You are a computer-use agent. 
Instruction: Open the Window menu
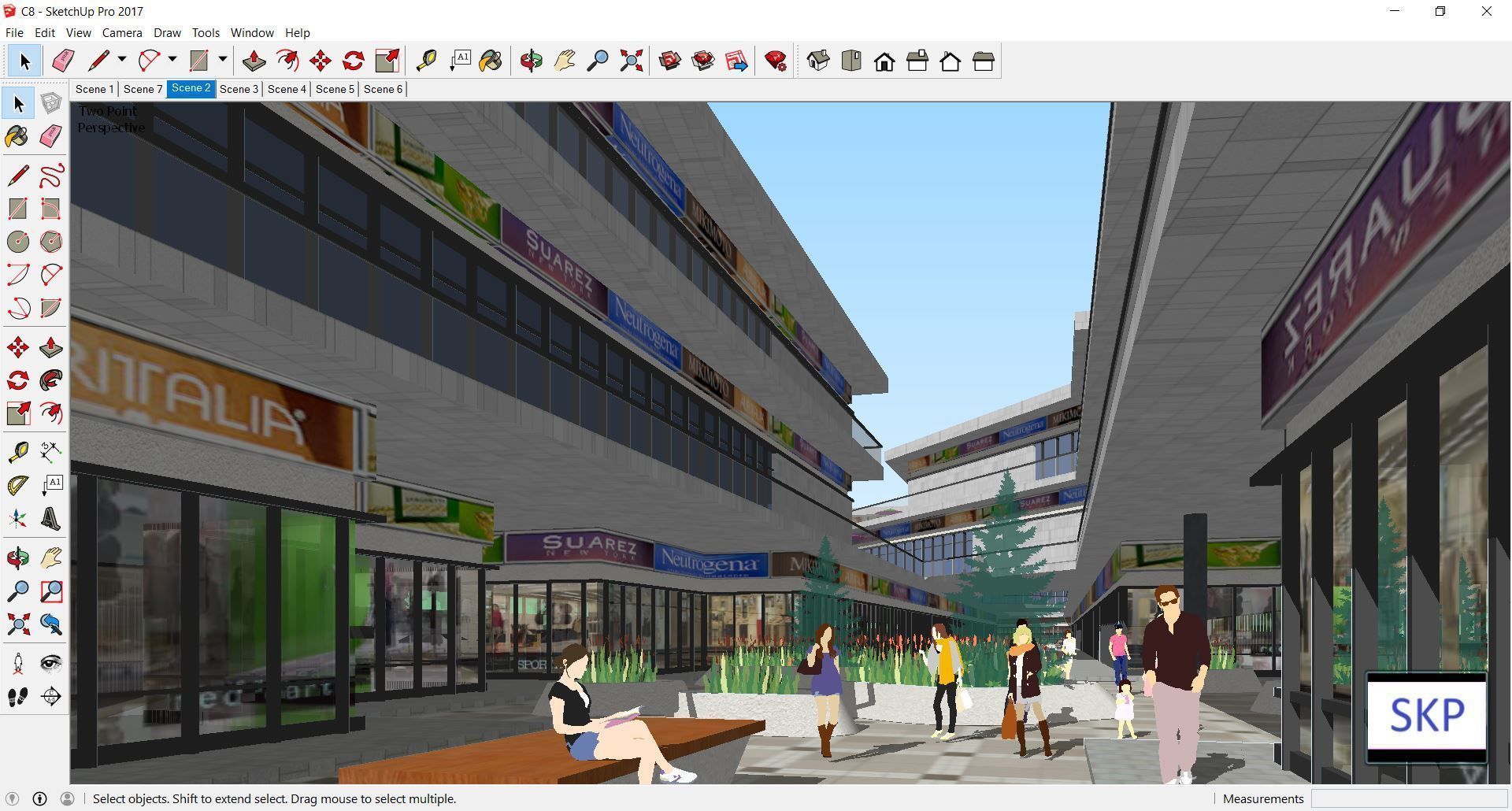point(252,33)
